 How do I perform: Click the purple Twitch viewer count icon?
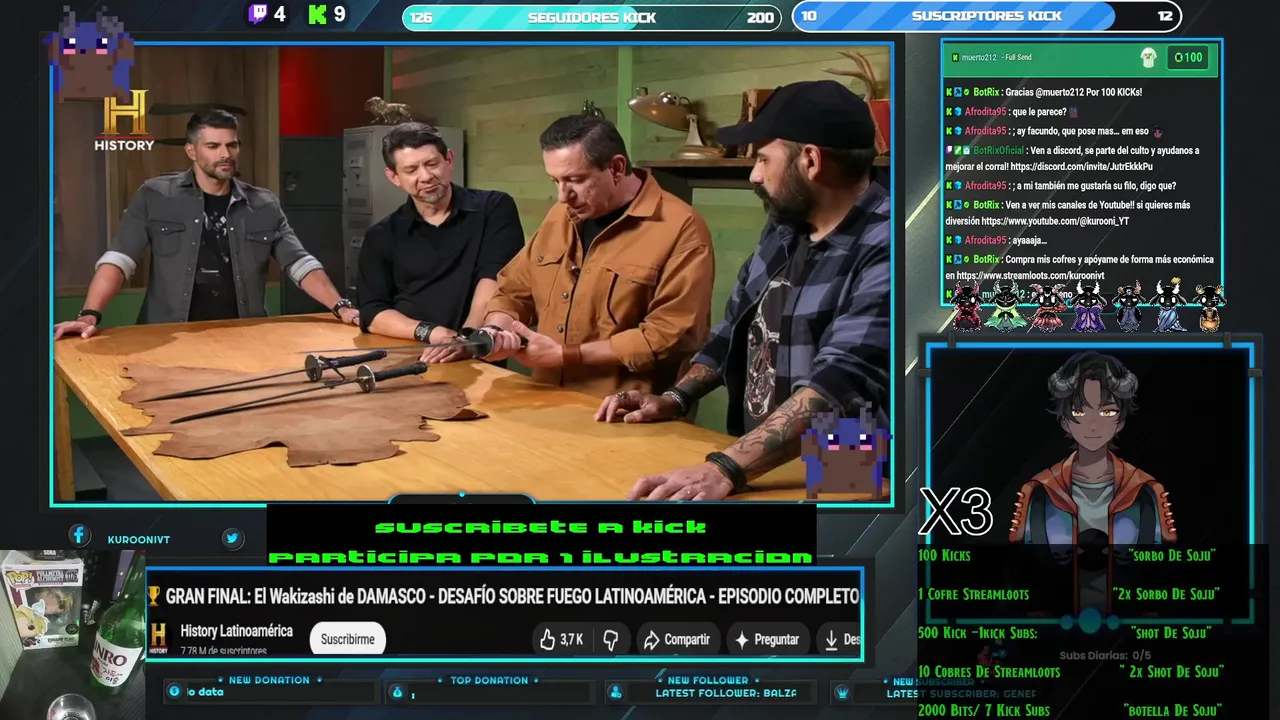(258, 14)
